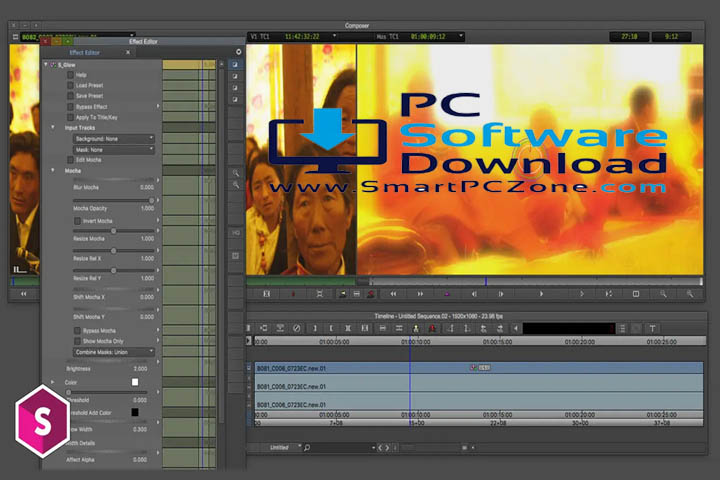Open the Untitled view dropdown in Timeline

285,447
